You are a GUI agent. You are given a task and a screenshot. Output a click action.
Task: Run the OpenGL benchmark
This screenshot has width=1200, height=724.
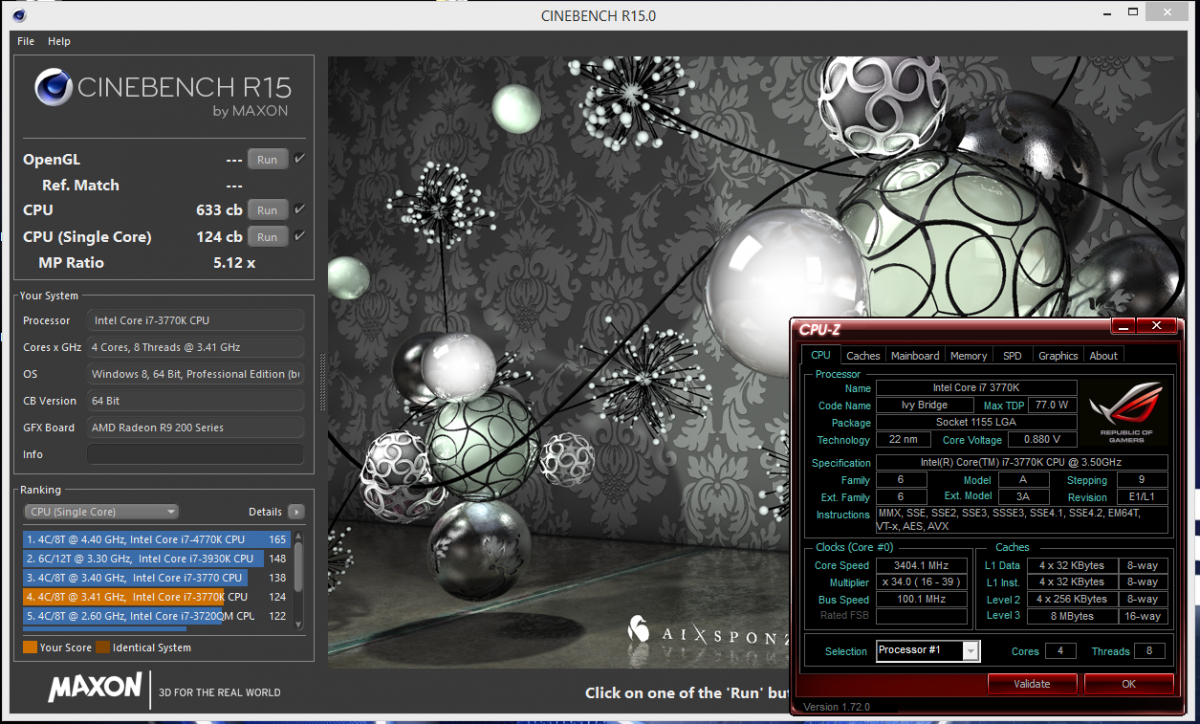tap(267, 159)
